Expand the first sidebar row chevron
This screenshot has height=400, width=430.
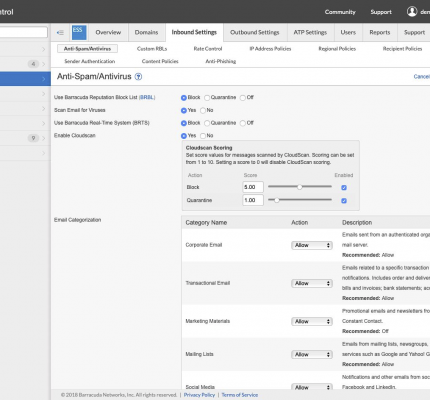pyautogui.click(x=44, y=49)
